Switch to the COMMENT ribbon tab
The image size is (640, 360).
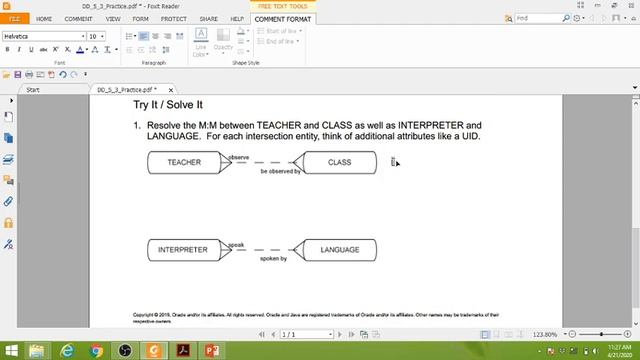coord(78,19)
